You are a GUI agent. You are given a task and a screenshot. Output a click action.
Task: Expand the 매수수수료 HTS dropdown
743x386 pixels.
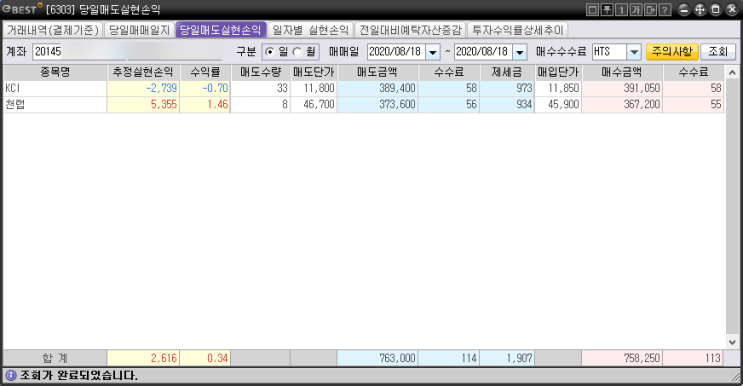(x=634, y=52)
